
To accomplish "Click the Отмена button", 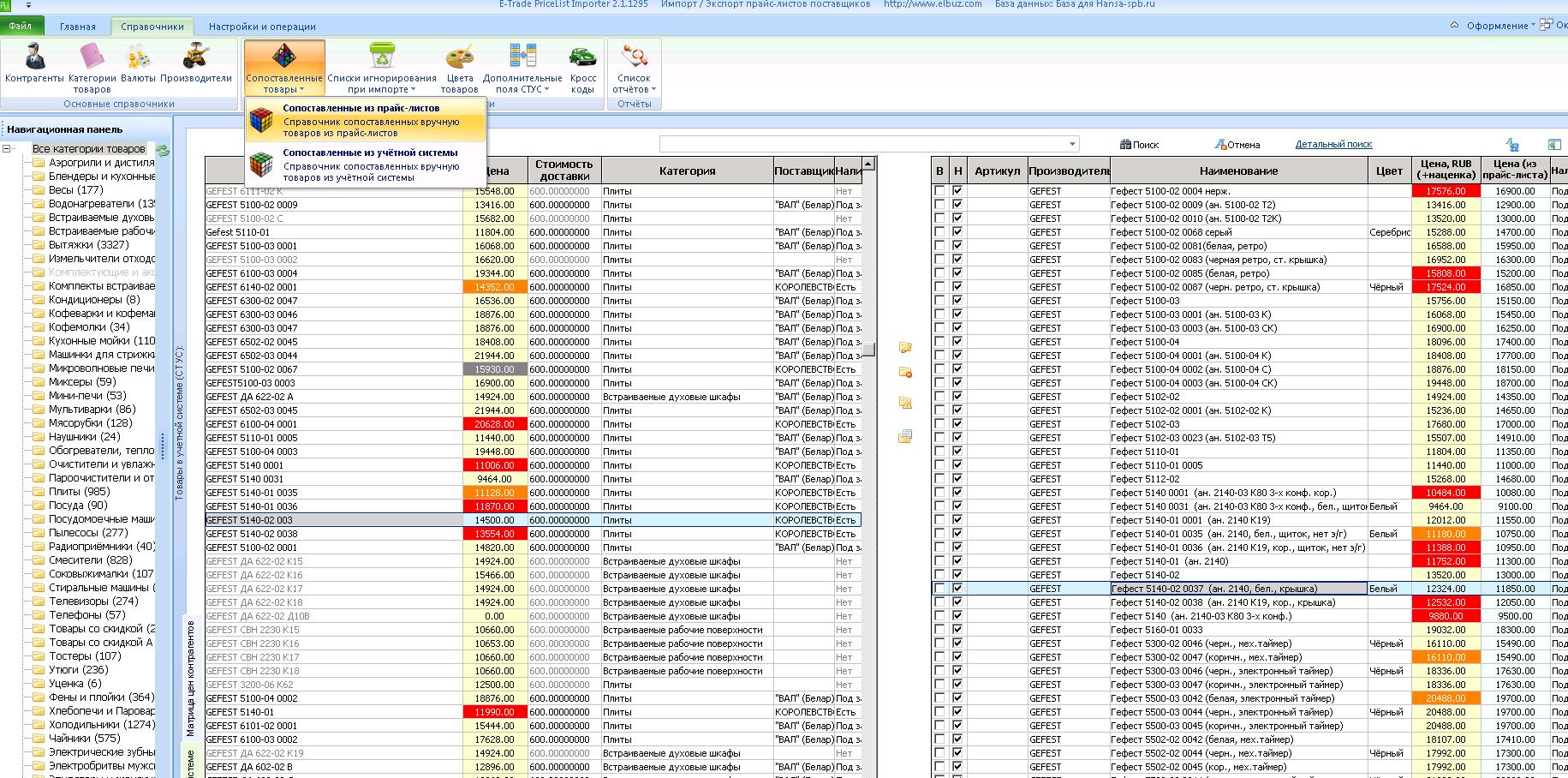I will coord(1237,145).
